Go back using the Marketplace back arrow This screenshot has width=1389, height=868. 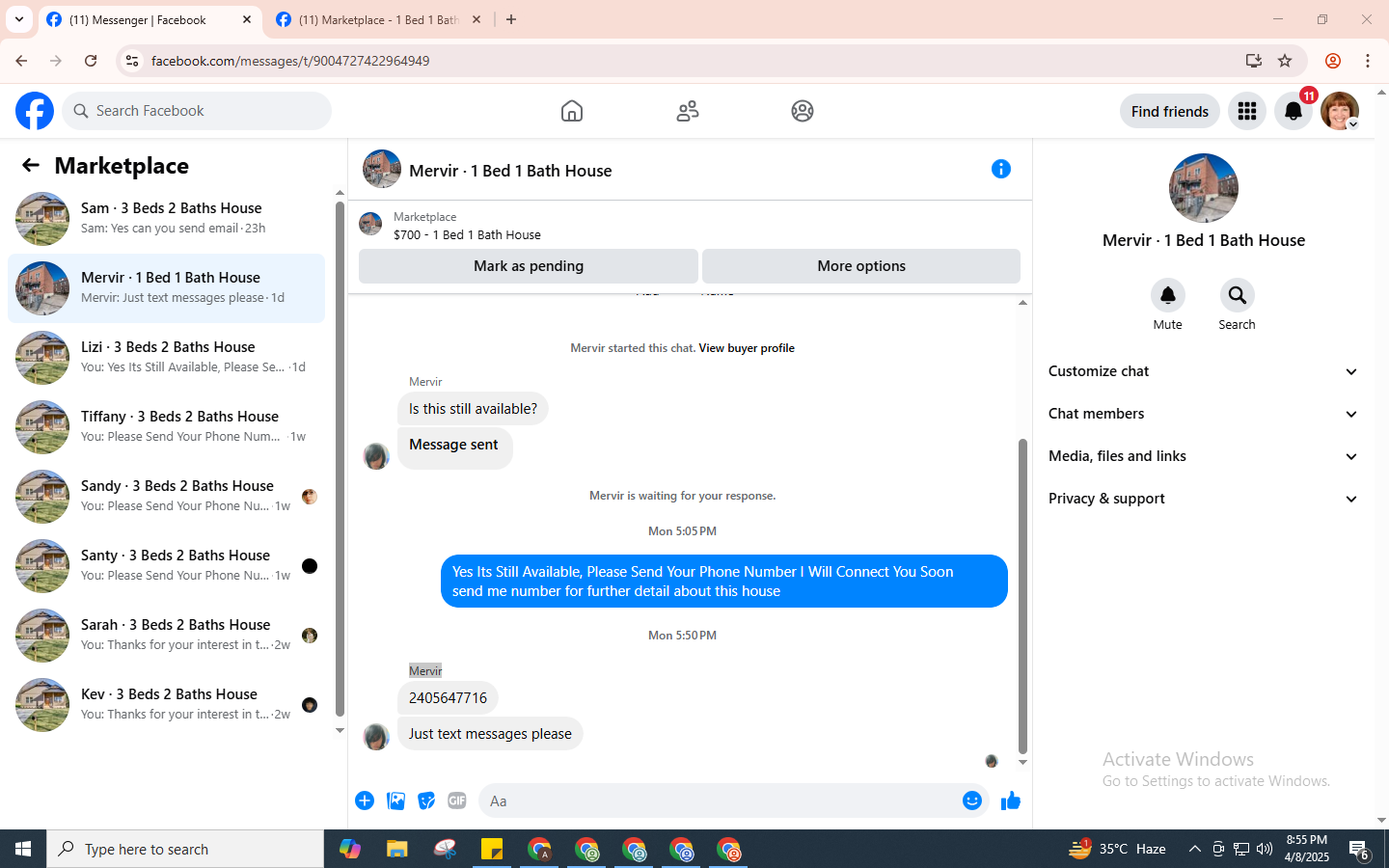[x=31, y=165]
